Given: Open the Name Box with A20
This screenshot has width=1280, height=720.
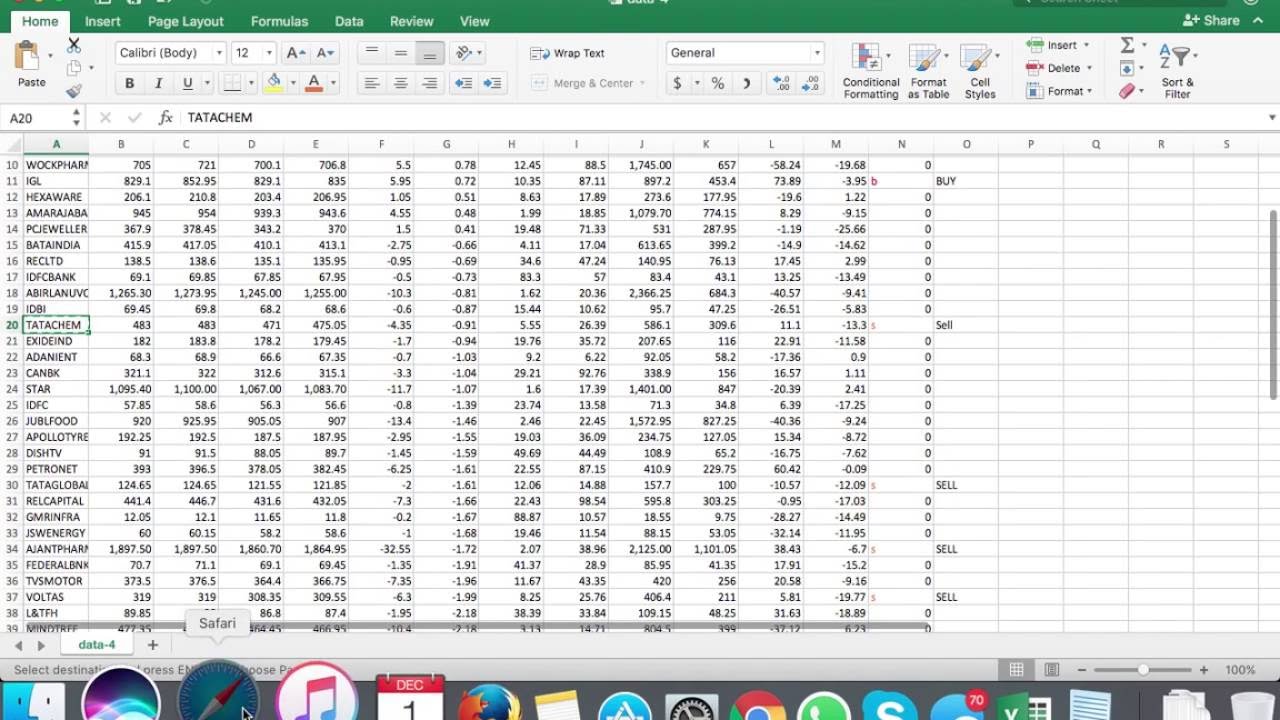Looking at the screenshot, I should [x=44, y=118].
